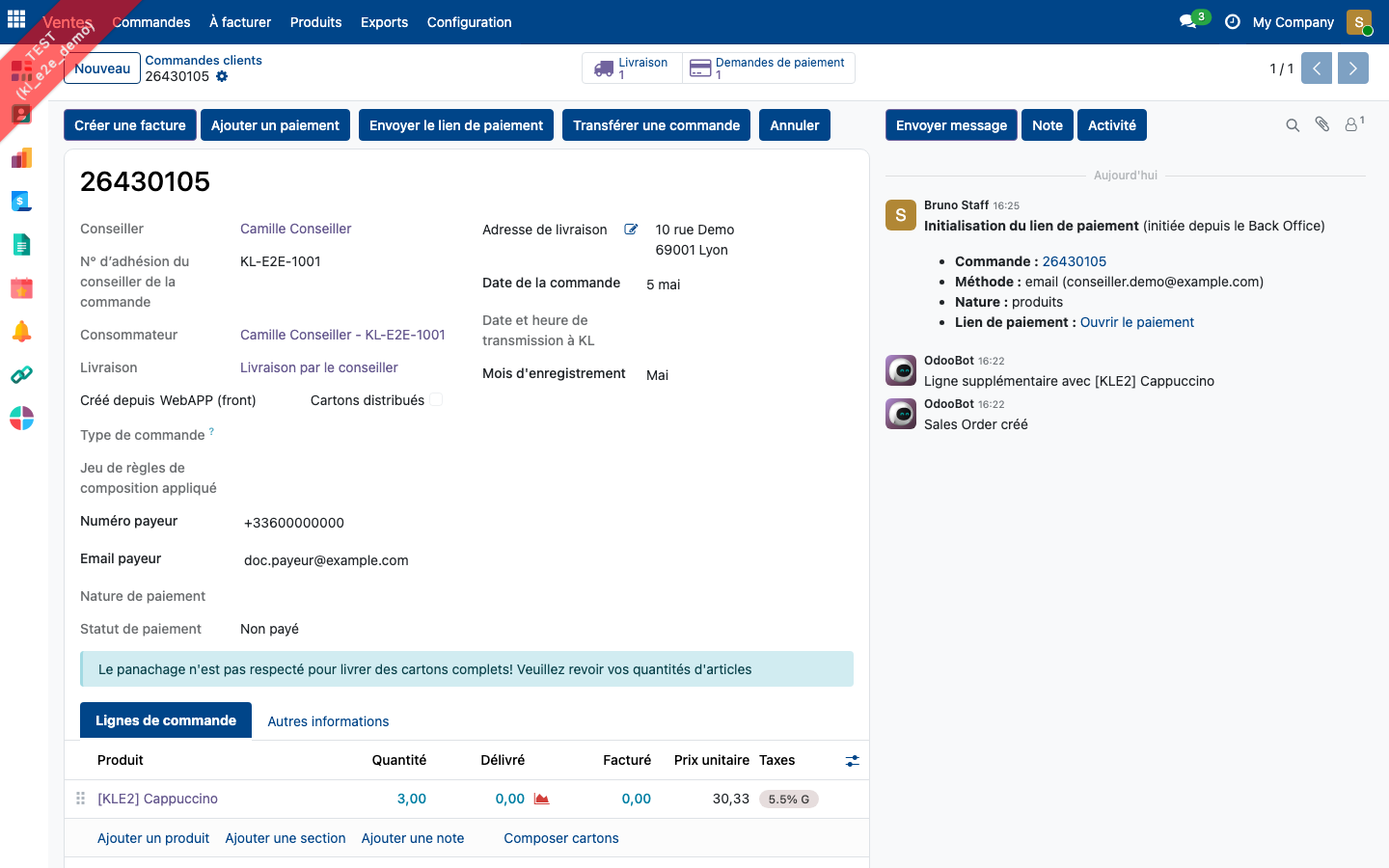Image resolution: width=1389 pixels, height=868 pixels.
Task: Search messages with chatter magnifier icon
Action: (x=1293, y=125)
